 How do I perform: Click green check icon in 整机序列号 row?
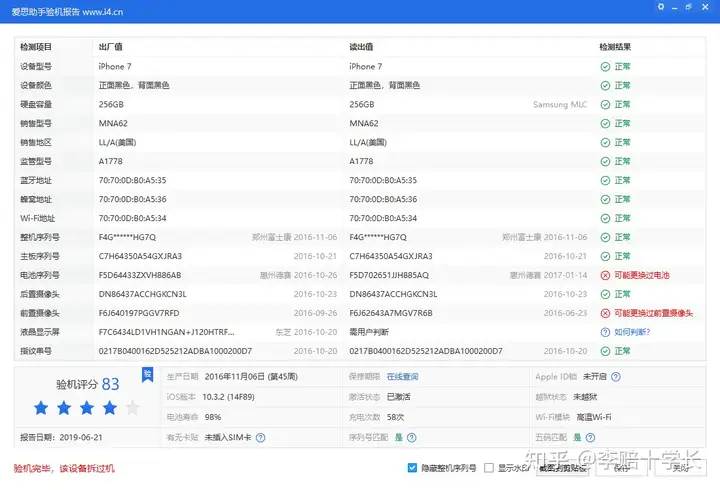click(605, 237)
